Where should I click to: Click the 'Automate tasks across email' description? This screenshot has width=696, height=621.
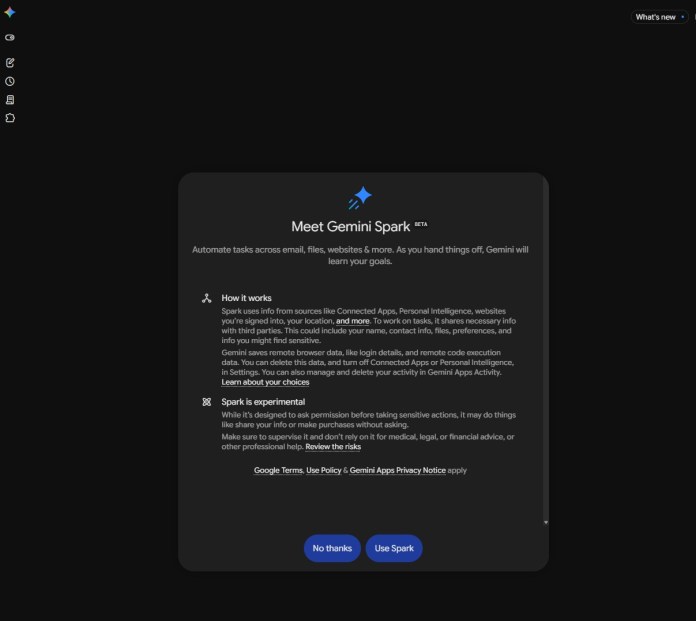(360, 255)
